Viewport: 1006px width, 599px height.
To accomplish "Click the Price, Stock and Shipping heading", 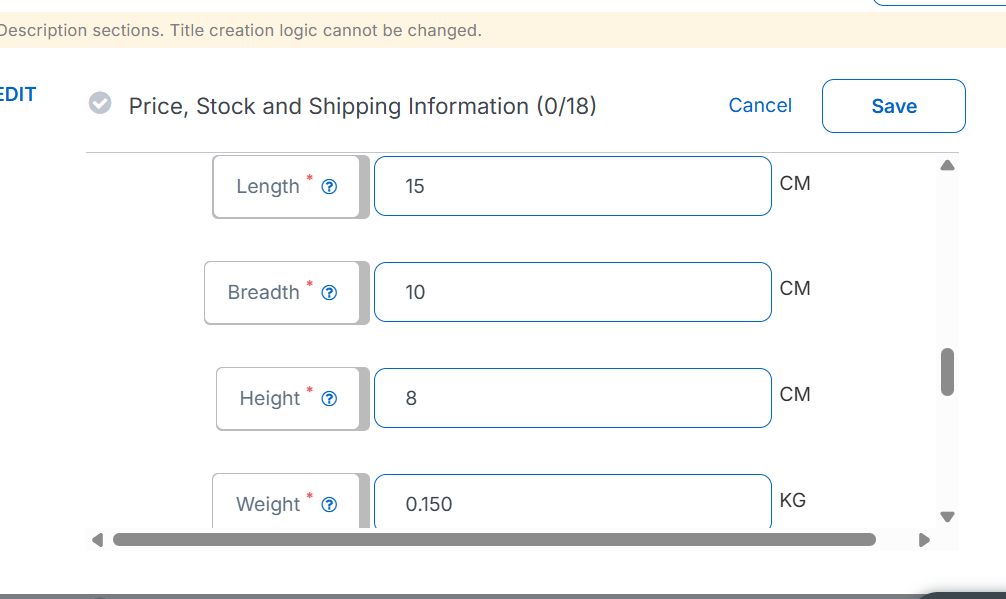I will click(x=362, y=106).
